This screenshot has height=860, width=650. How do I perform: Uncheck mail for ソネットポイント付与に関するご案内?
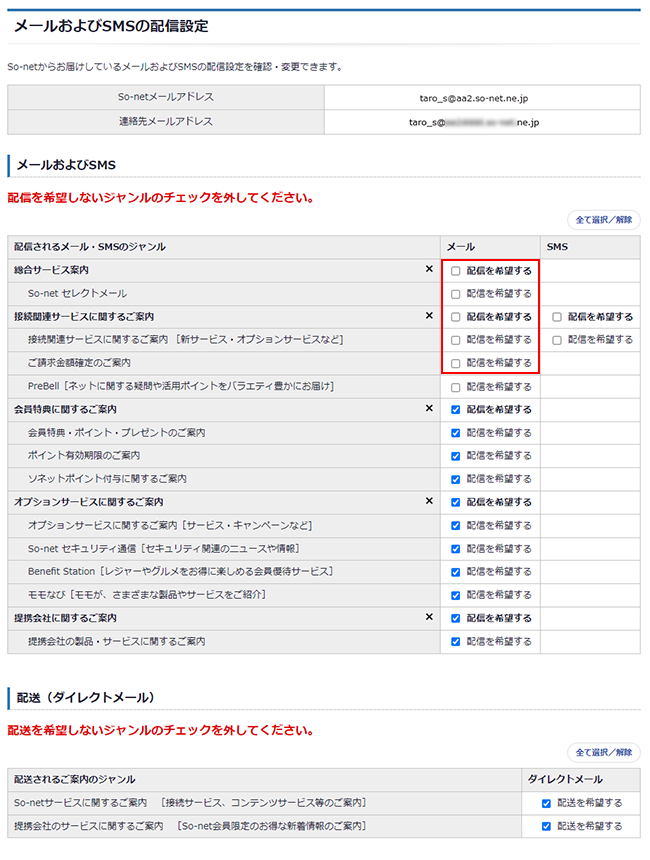pos(456,479)
